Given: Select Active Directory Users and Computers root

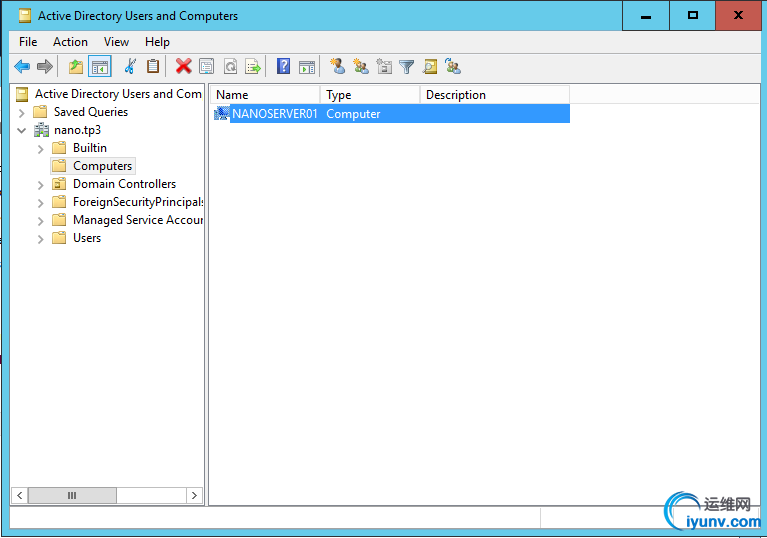Looking at the screenshot, I should point(118,94).
